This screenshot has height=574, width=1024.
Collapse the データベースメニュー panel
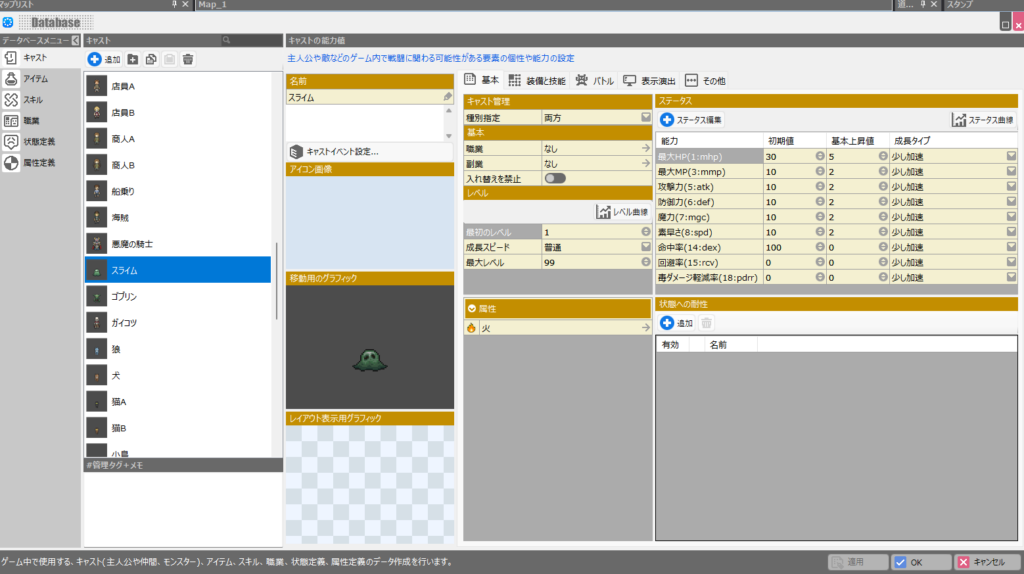[74, 40]
